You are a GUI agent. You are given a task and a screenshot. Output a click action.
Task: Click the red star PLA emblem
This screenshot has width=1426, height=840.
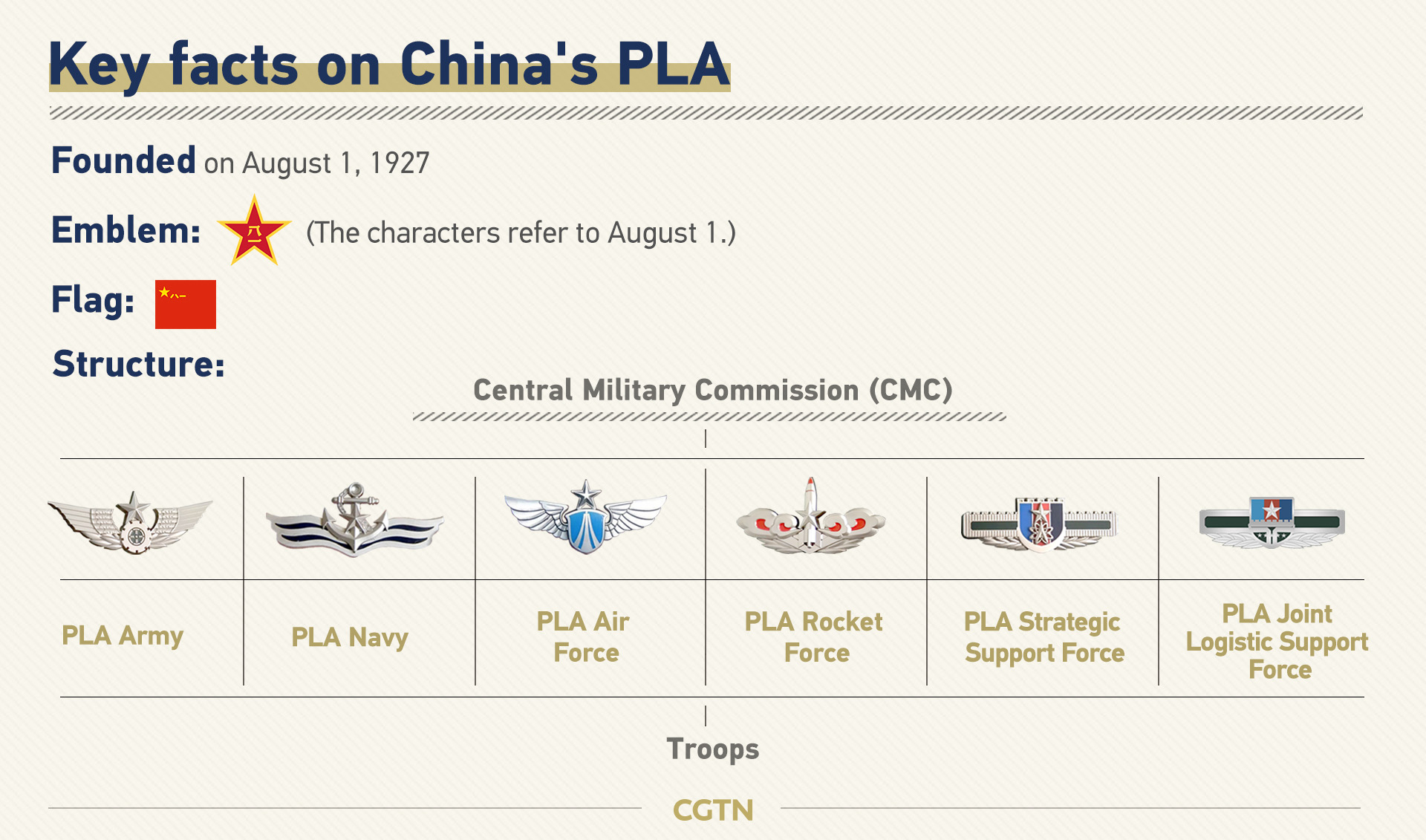(254, 231)
